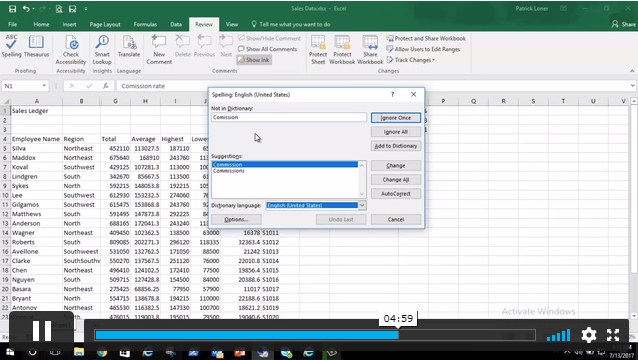Select the suggestion Commissions

click(229, 171)
